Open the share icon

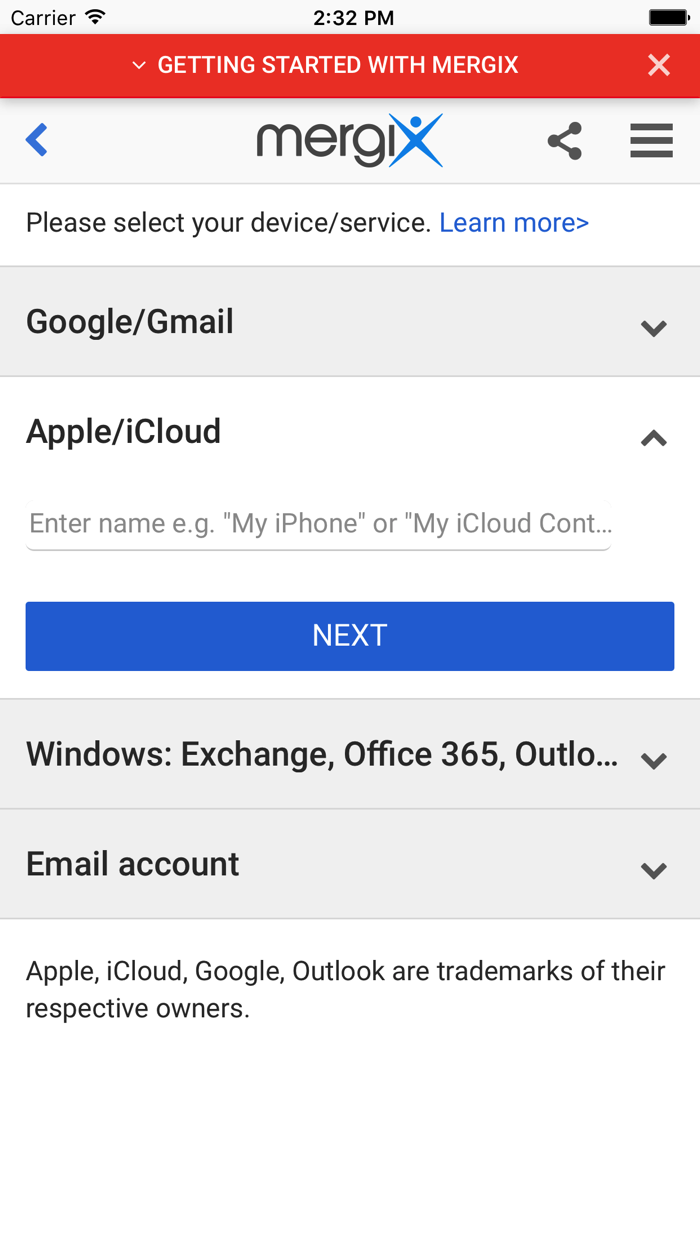(565, 141)
